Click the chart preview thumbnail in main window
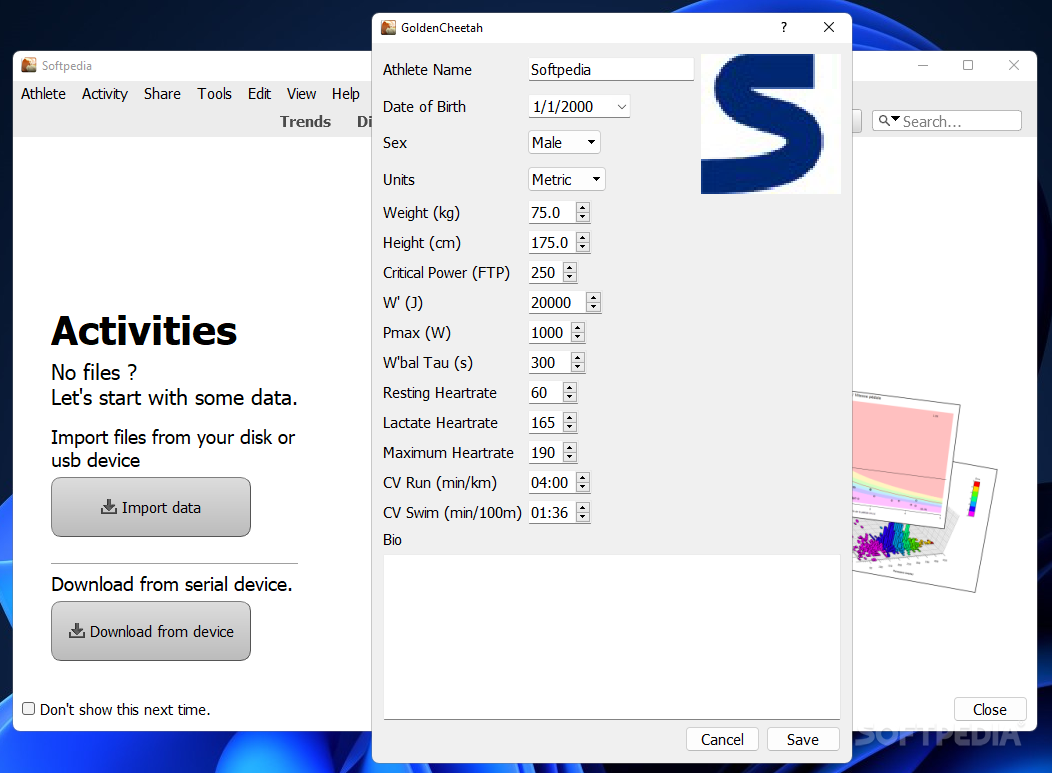This screenshot has height=773, width=1052. (x=925, y=491)
